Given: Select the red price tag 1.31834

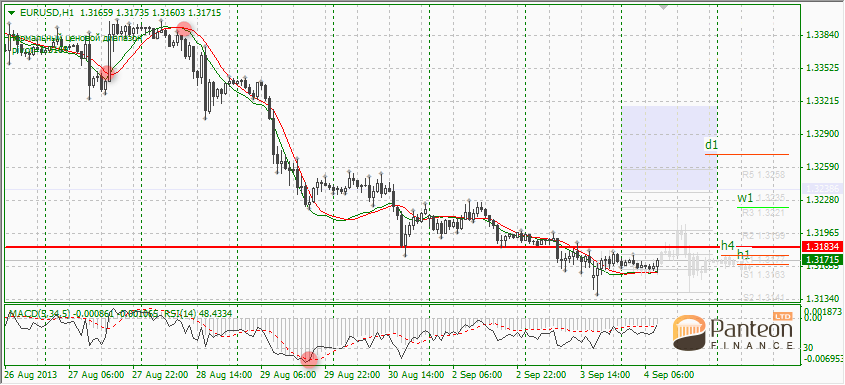Looking at the screenshot, I should 822,246.
